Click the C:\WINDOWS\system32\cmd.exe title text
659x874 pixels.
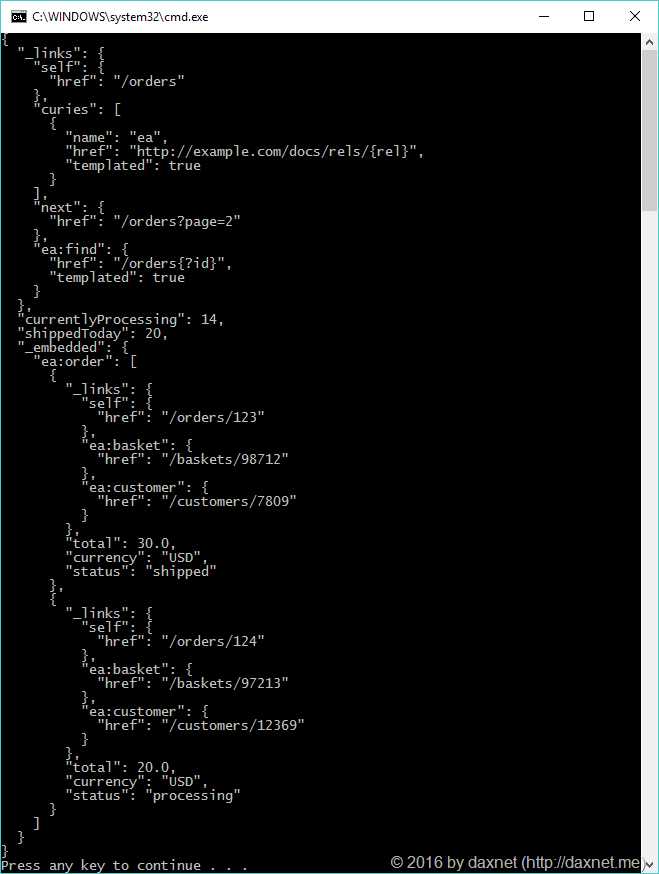pyautogui.click(x=120, y=17)
